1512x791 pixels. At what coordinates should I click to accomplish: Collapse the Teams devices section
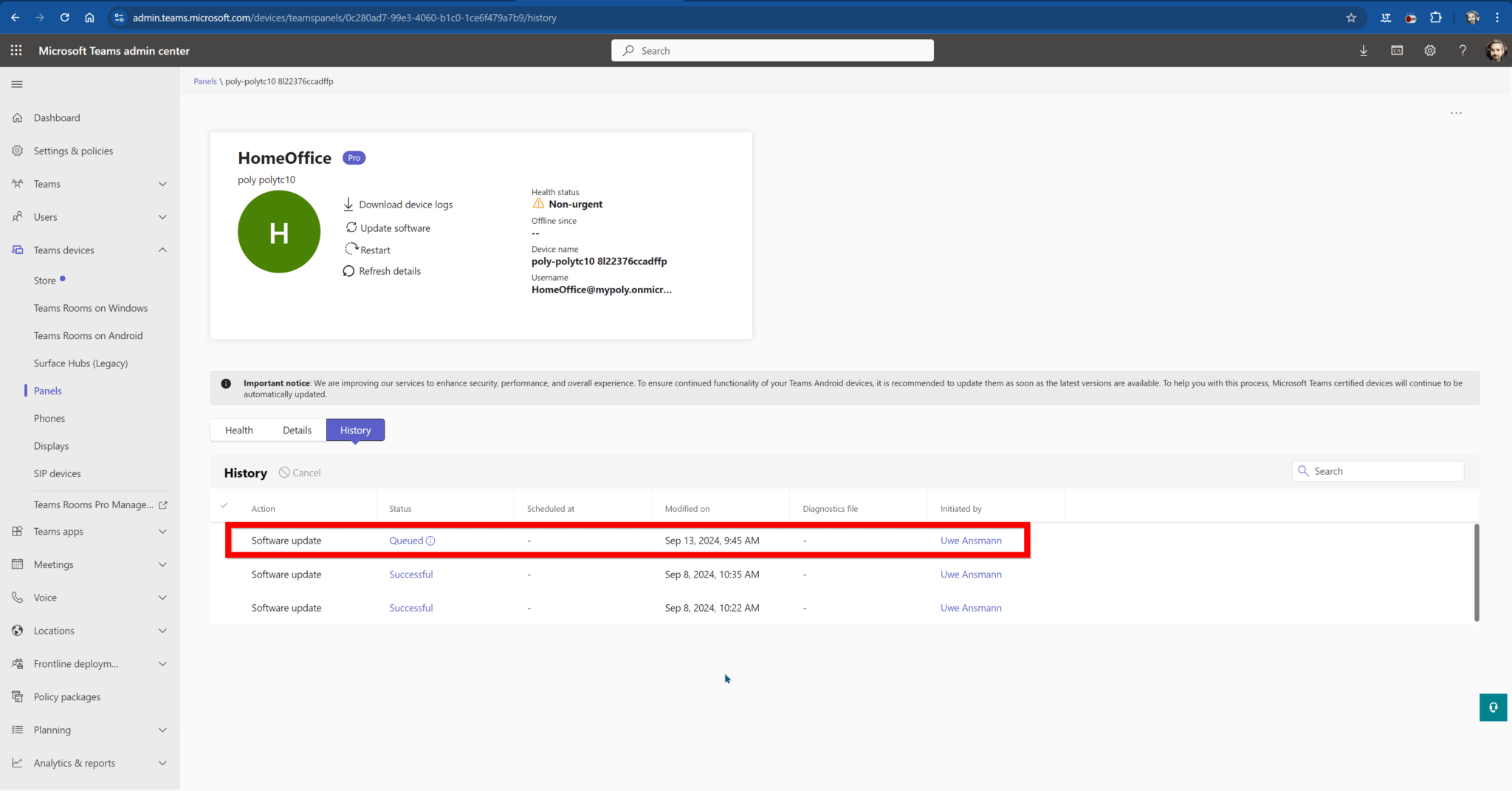(162, 250)
